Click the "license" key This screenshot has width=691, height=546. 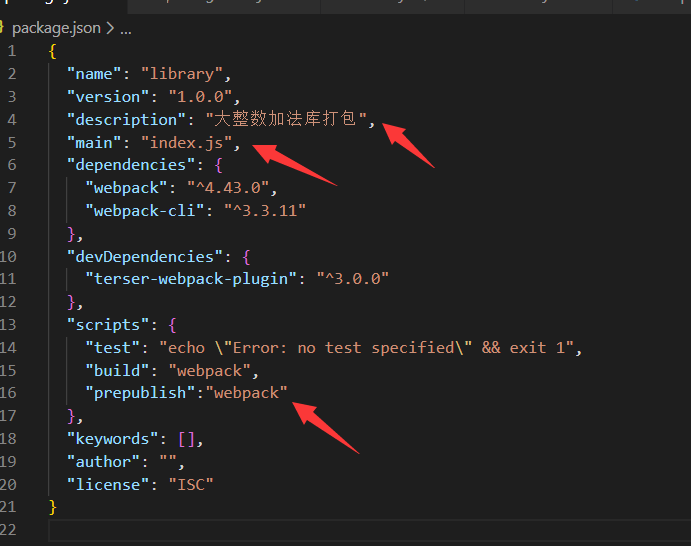tap(108, 485)
